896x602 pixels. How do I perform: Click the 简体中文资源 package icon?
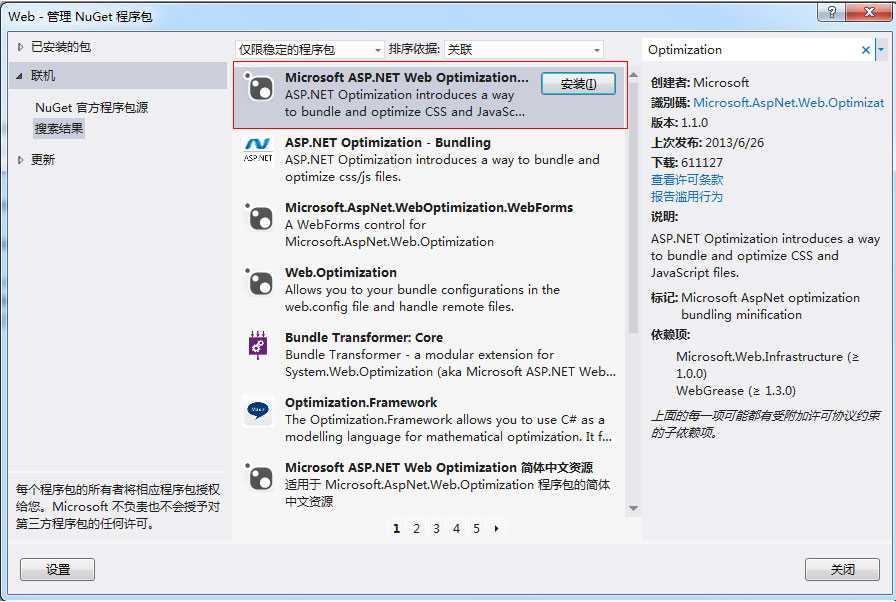(x=258, y=477)
